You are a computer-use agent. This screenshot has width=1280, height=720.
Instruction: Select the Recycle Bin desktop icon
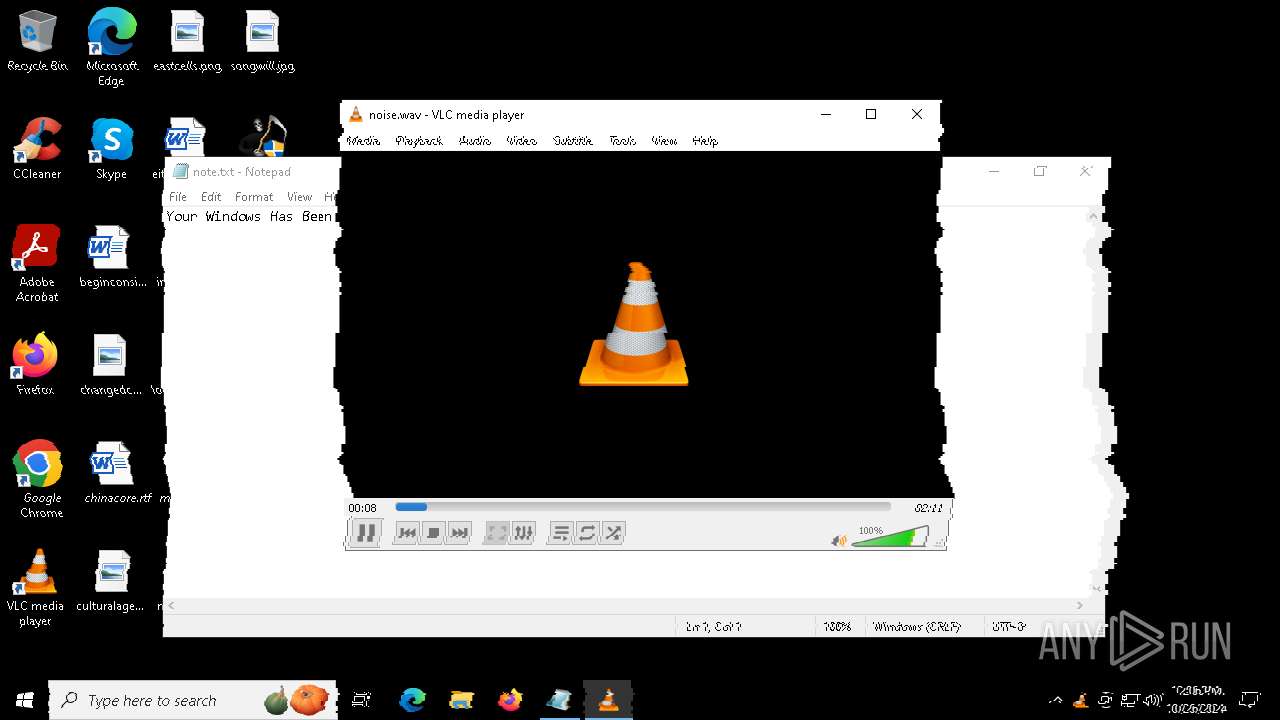[x=37, y=42]
